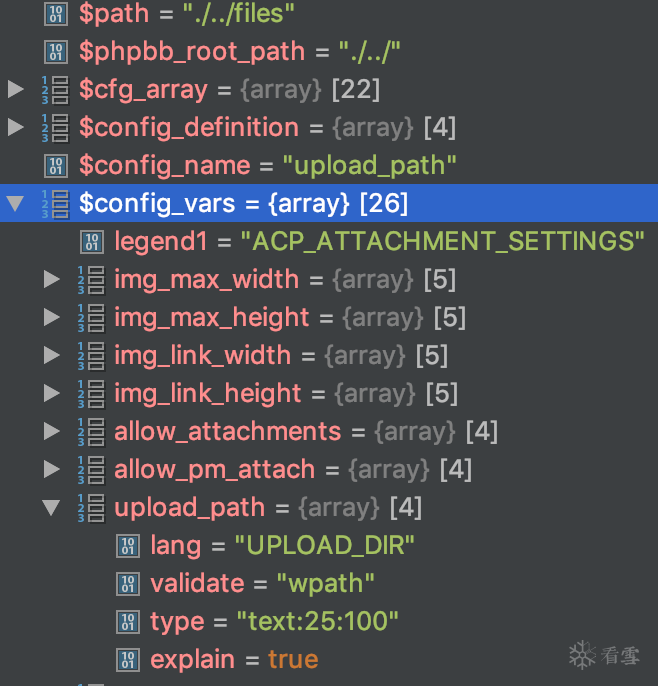Image resolution: width=658 pixels, height=686 pixels.
Task: Expand the $cfg_array variable node
Action: pyautogui.click(x=16, y=90)
